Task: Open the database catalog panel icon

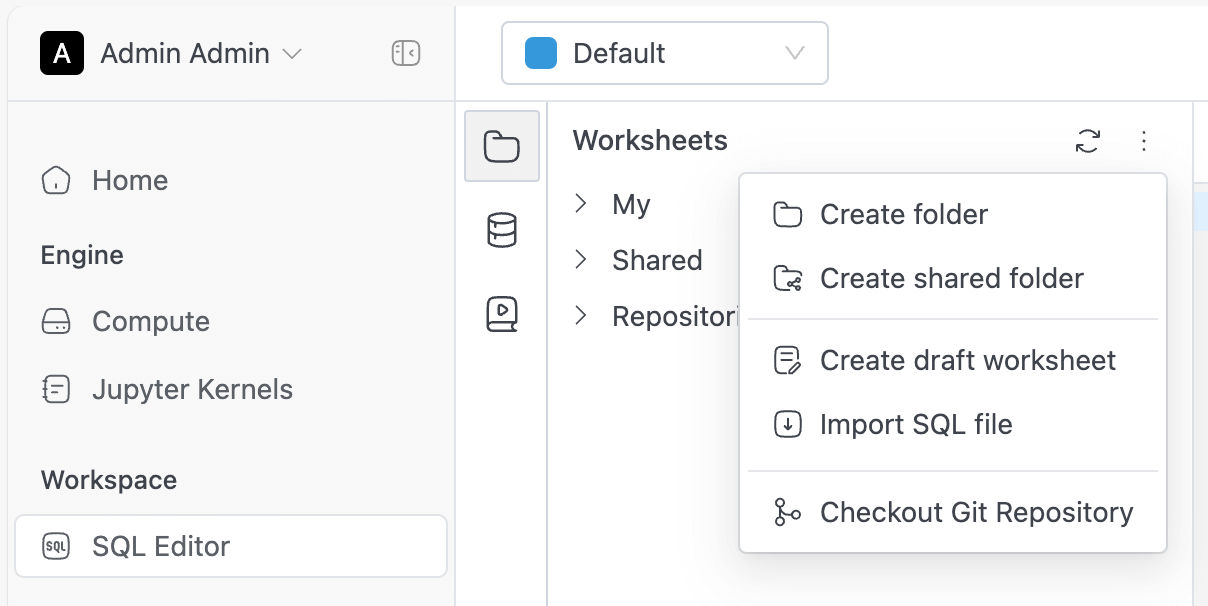Action: pyautogui.click(x=502, y=230)
